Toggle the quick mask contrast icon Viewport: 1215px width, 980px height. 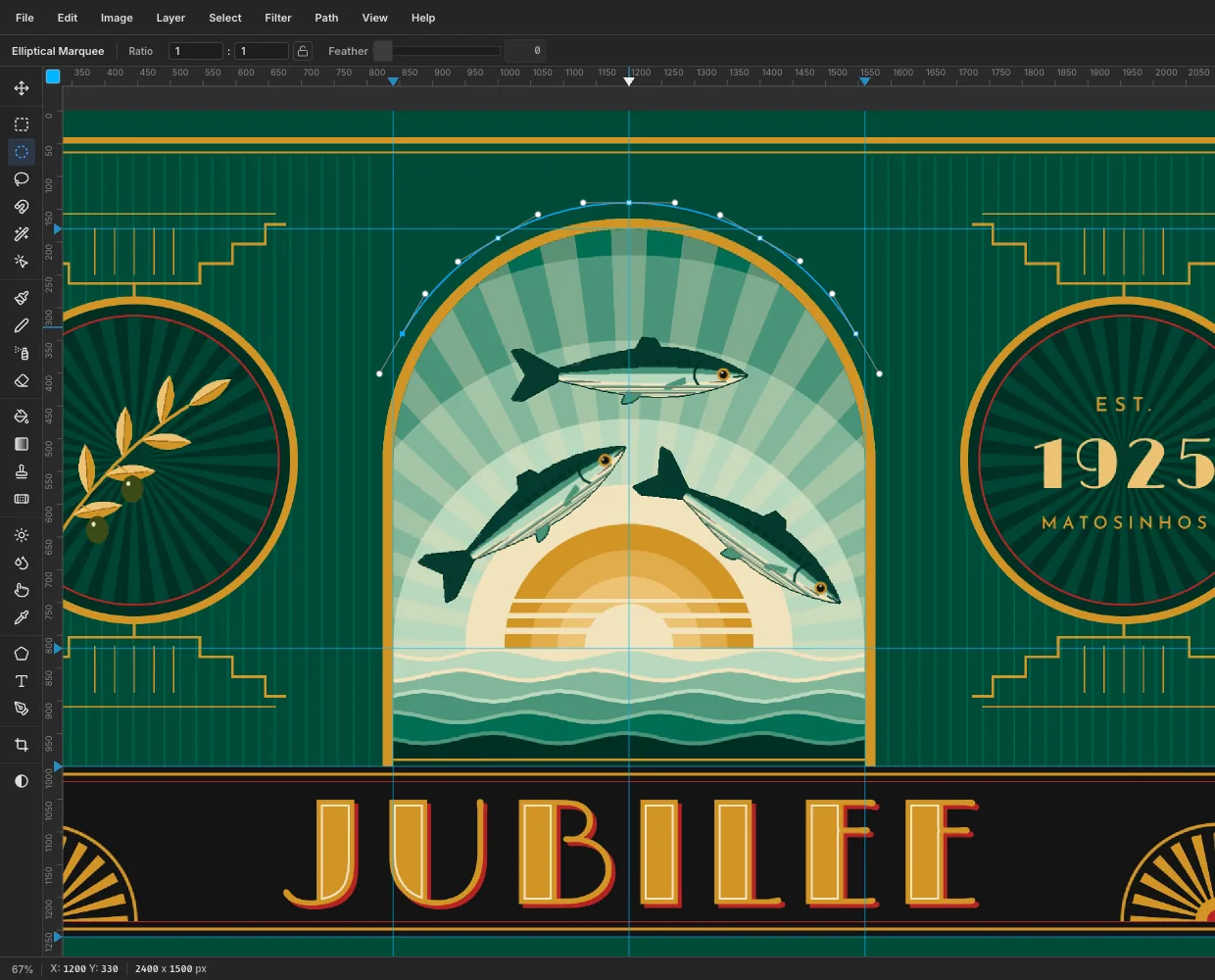22,781
